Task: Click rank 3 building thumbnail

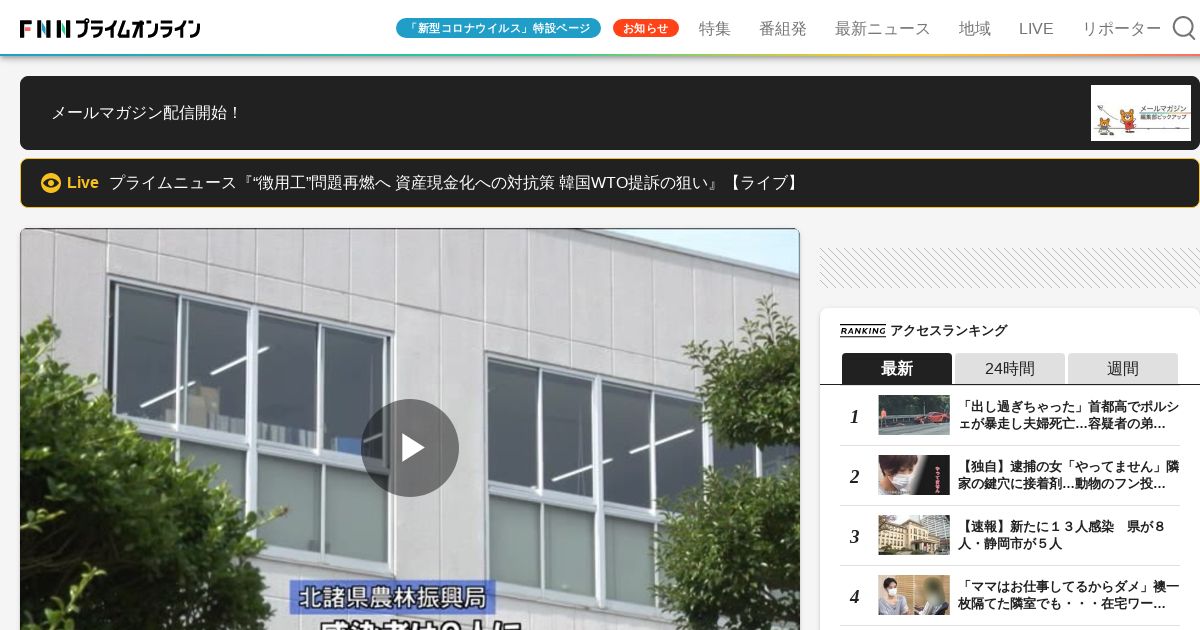Action: pyautogui.click(x=914, y=535)
